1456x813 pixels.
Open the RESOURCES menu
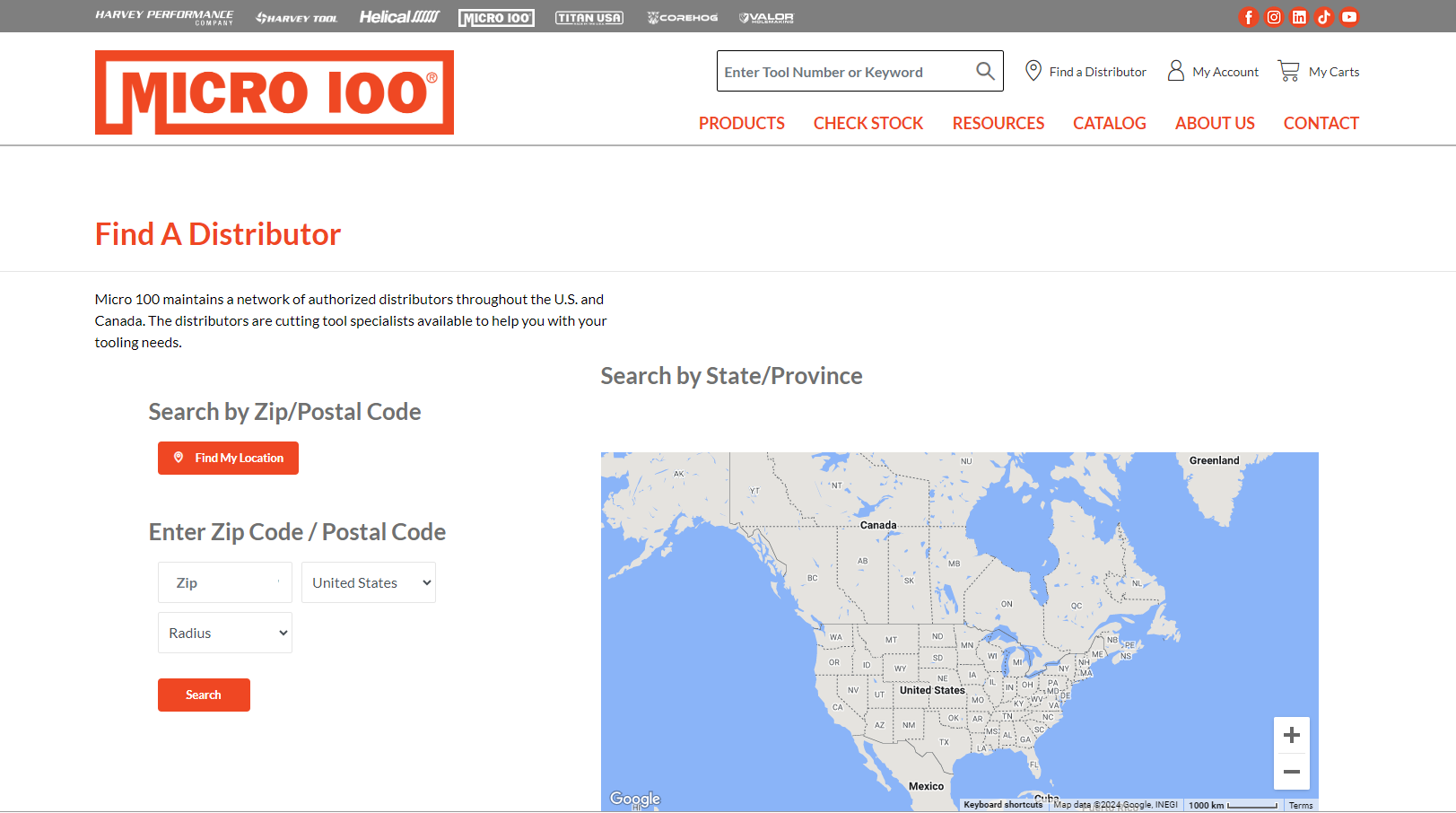click(998, 124)
